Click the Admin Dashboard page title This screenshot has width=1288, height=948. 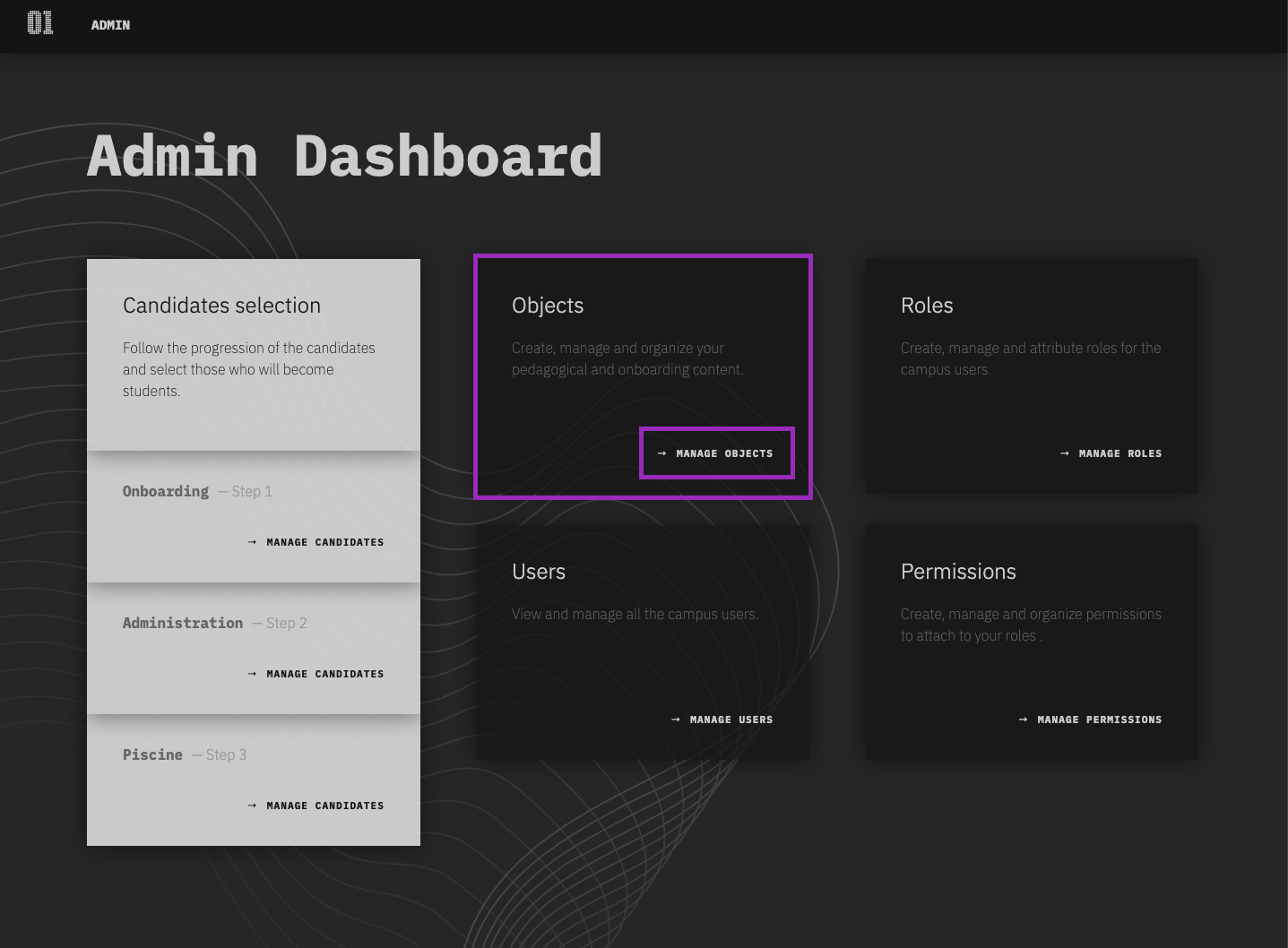[344, 156]
